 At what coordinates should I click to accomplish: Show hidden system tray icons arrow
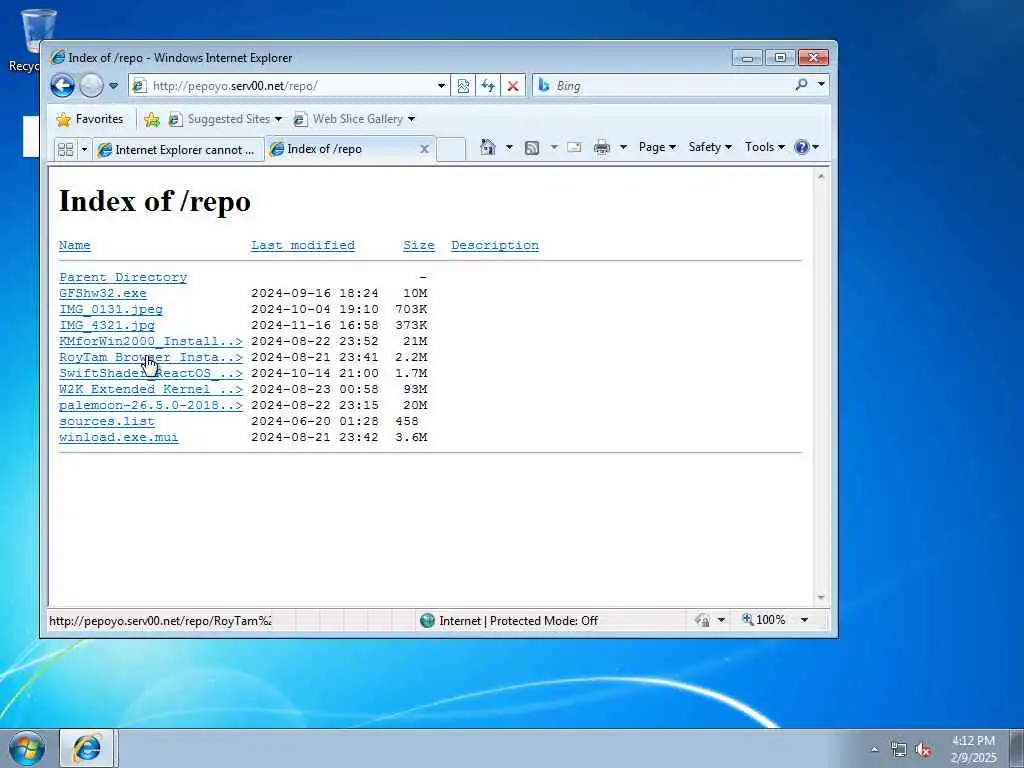tap(874, 749)
